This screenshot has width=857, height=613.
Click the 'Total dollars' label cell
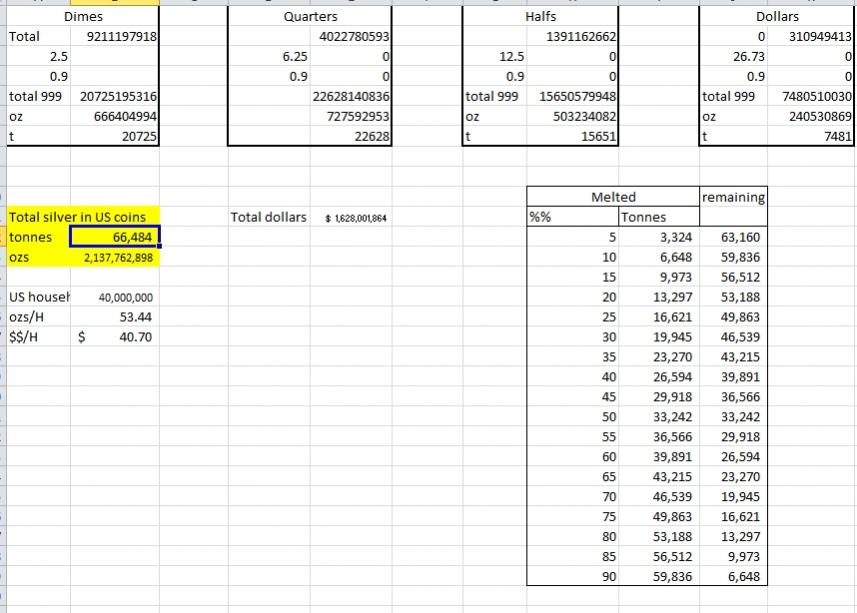(268, 217)
